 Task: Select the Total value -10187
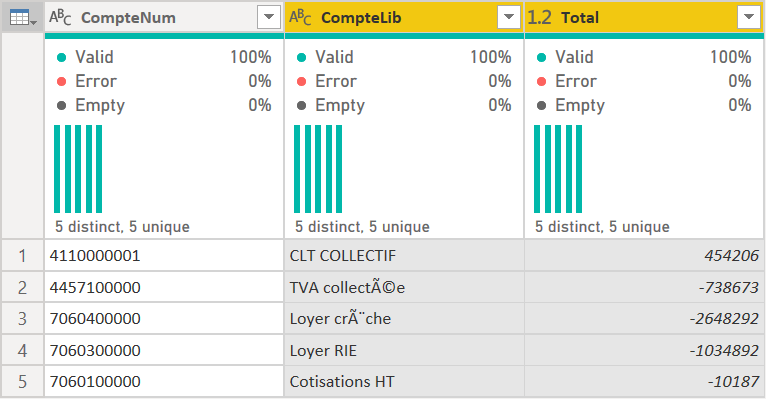click(x=644, y=381)
